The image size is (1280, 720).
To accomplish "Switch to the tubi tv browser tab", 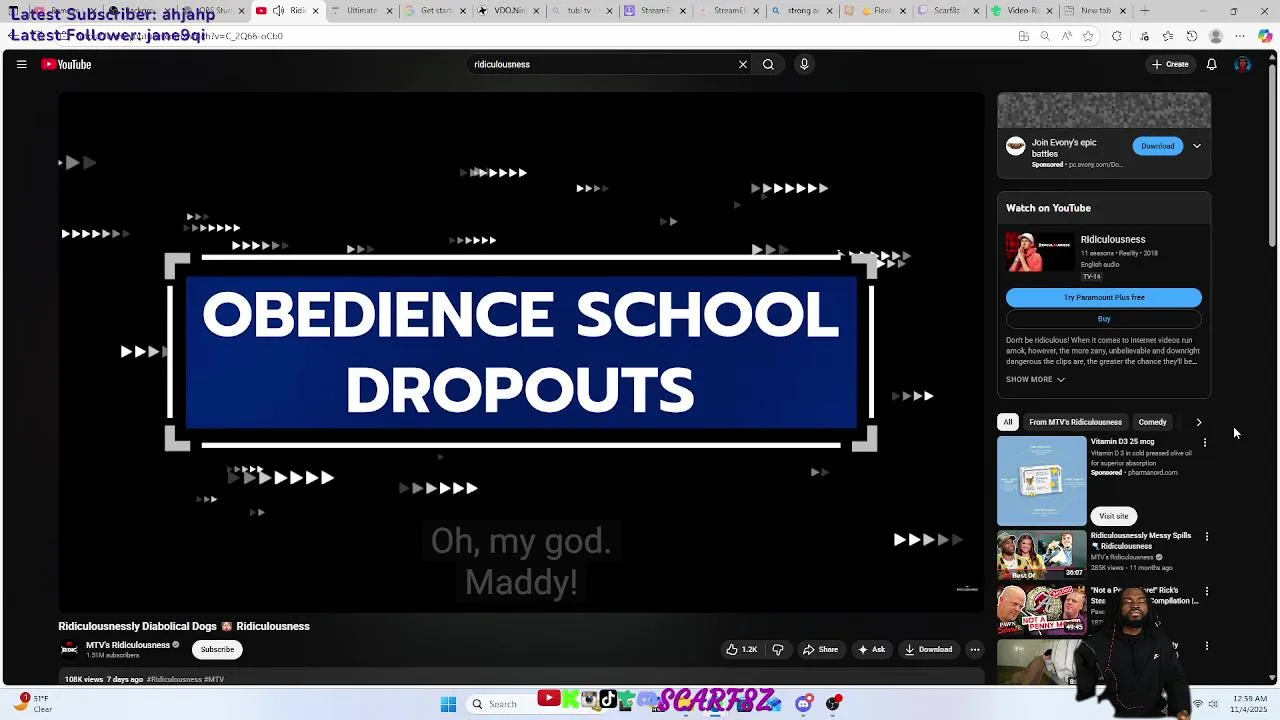I will [x=578, y=11].
